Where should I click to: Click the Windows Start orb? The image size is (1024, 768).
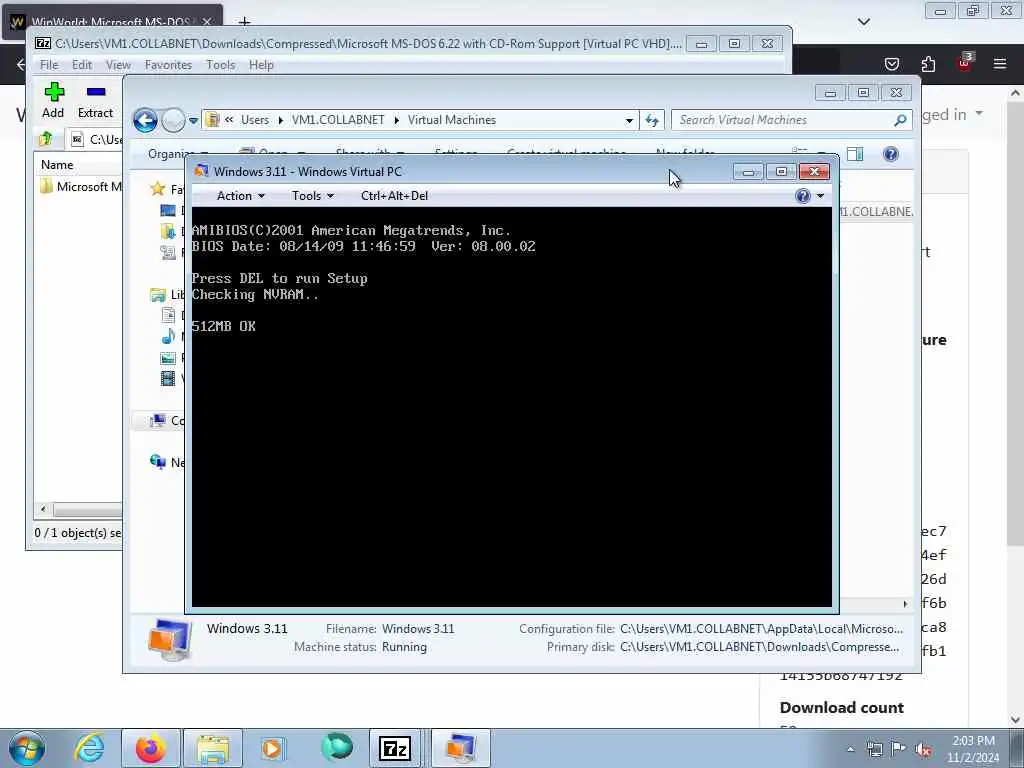[27, 748]
